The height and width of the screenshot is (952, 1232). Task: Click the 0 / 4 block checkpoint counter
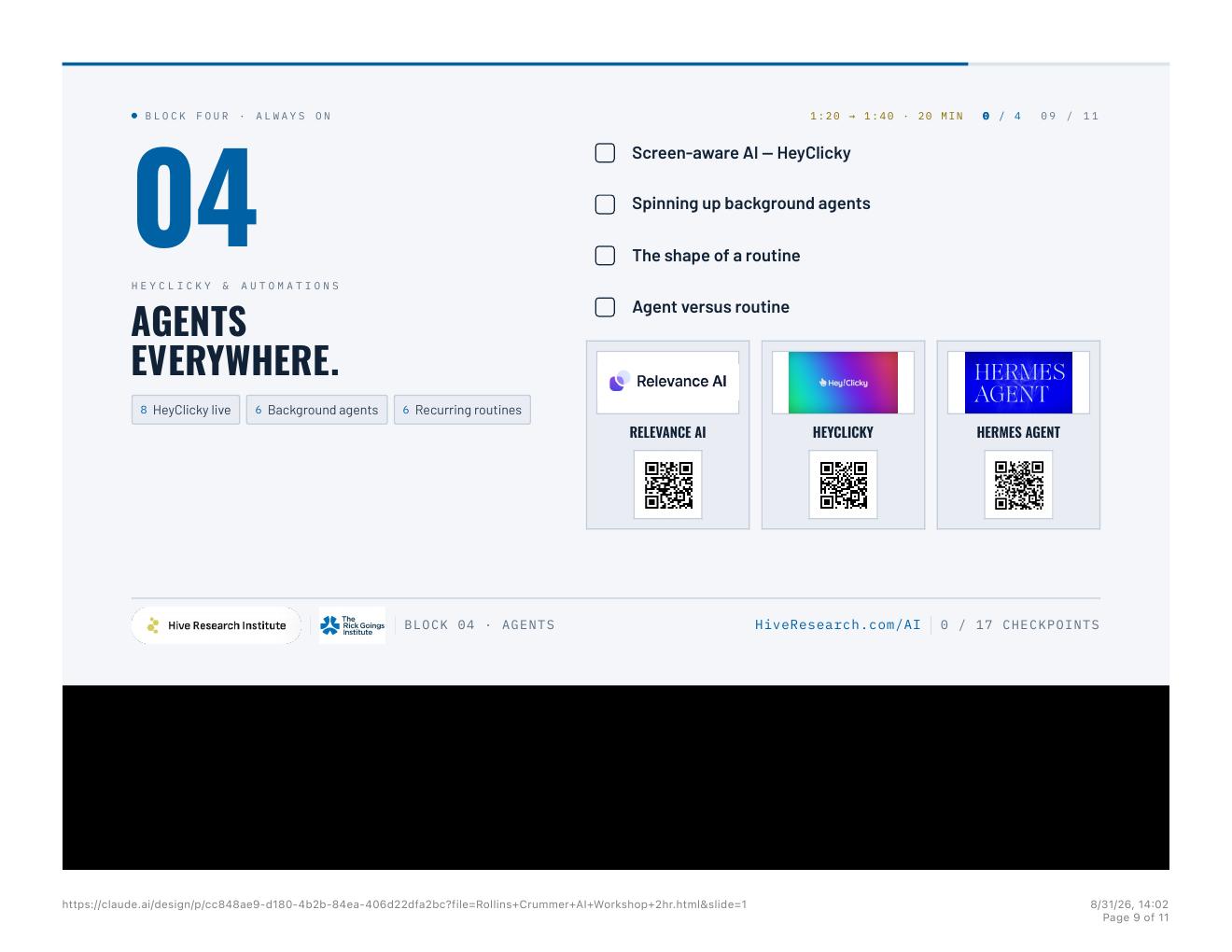[x=1001, y=117]
